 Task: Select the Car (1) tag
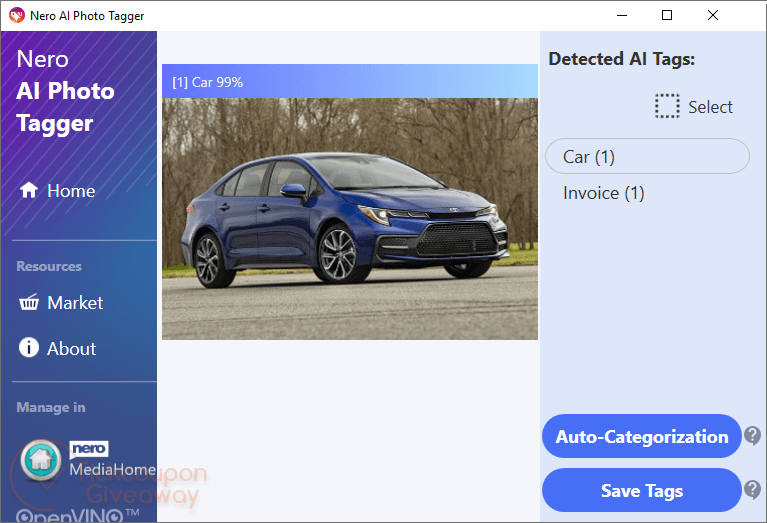[647, 156]
